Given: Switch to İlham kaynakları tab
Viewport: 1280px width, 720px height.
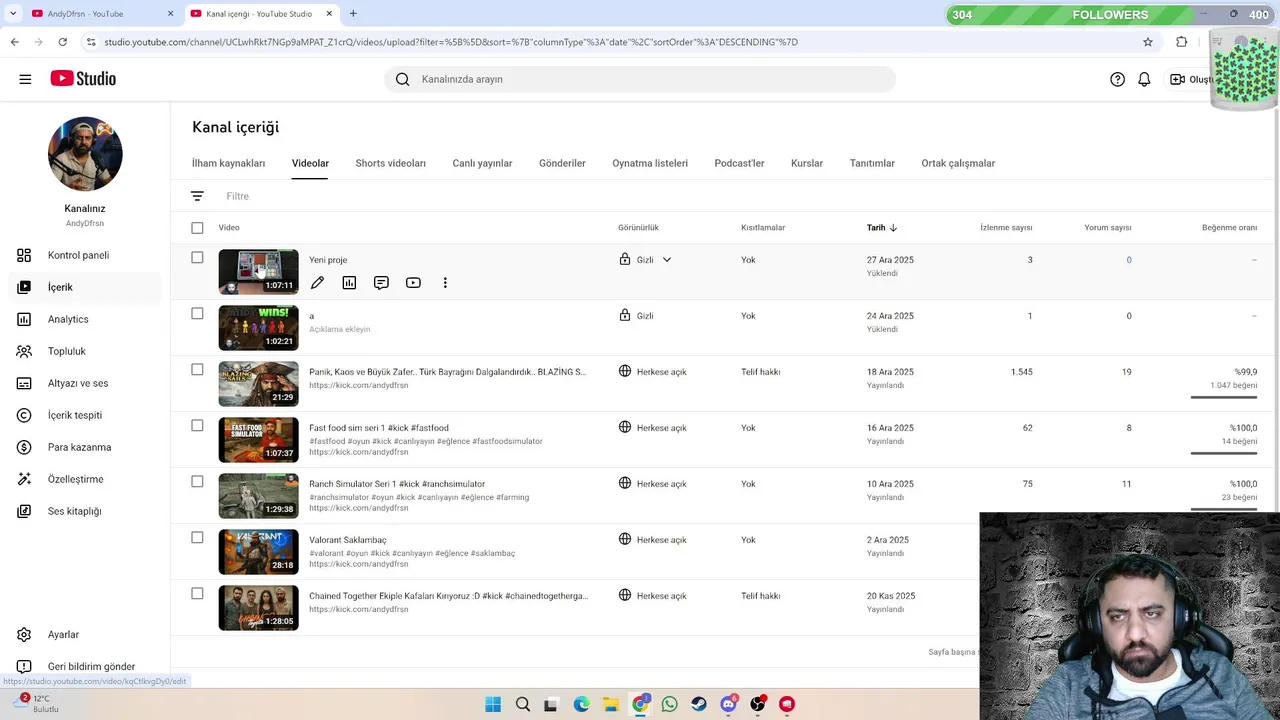Looking at the screenshot, I should tap(228, 163).
